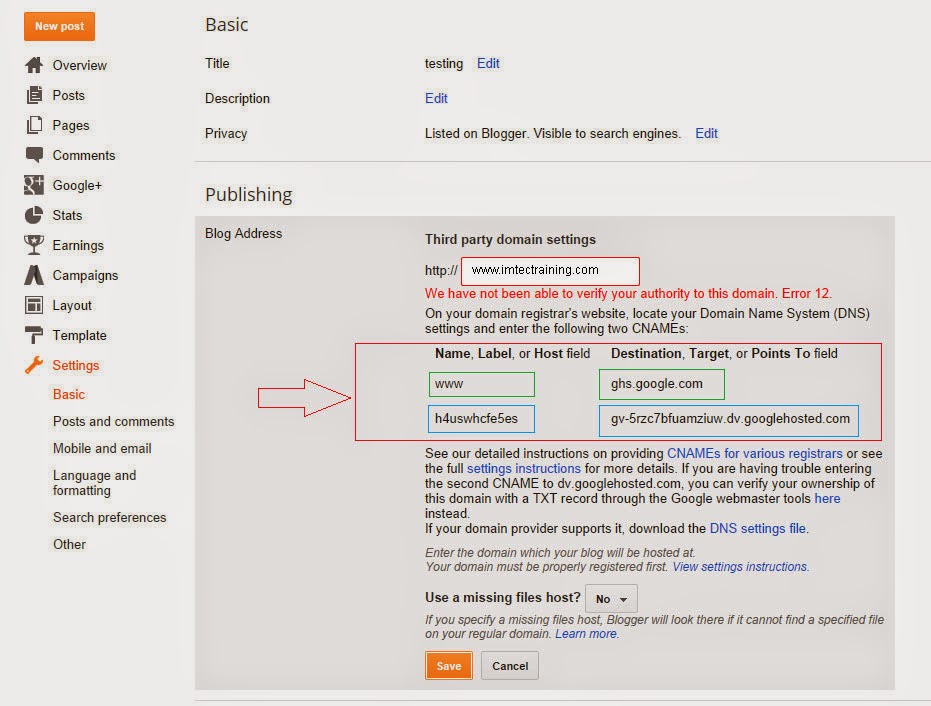Cancel the domain settings changes
Viewport: 931px width, 706px height.
click(x=509, y=666)
